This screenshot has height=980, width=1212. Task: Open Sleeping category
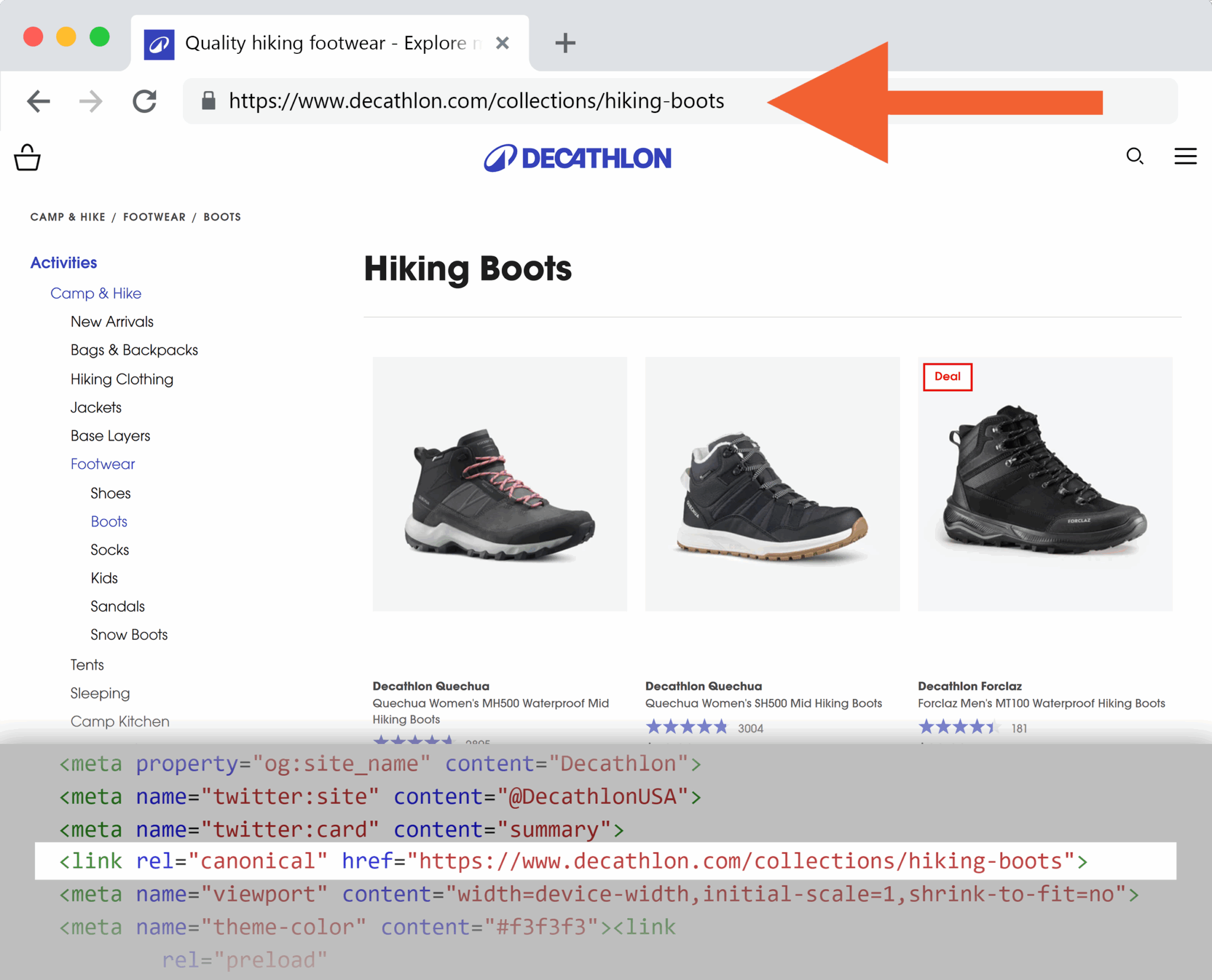100,694
